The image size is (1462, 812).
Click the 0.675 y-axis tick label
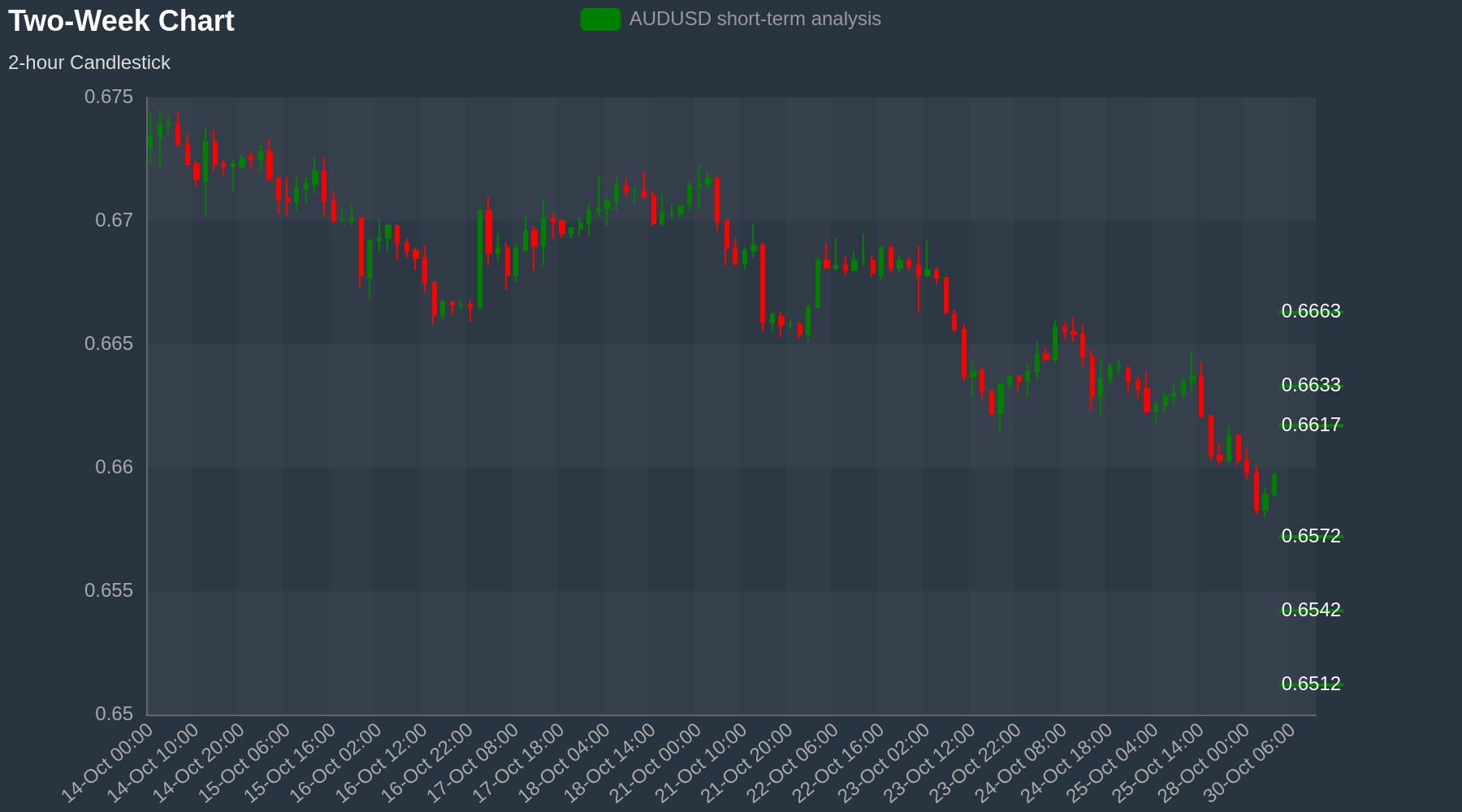click(109, 97)
